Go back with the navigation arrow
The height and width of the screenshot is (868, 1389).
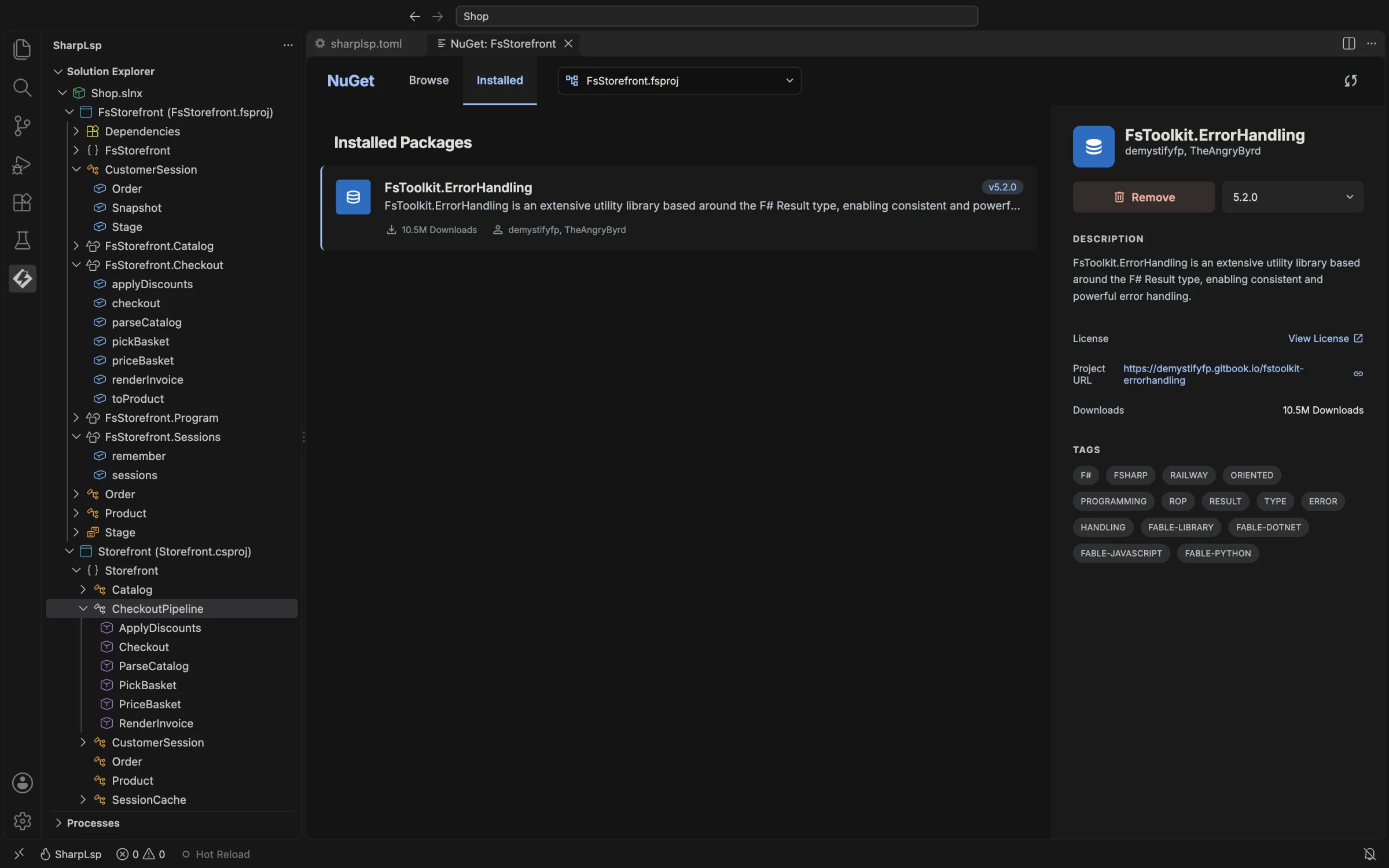(x=414, y=16)
